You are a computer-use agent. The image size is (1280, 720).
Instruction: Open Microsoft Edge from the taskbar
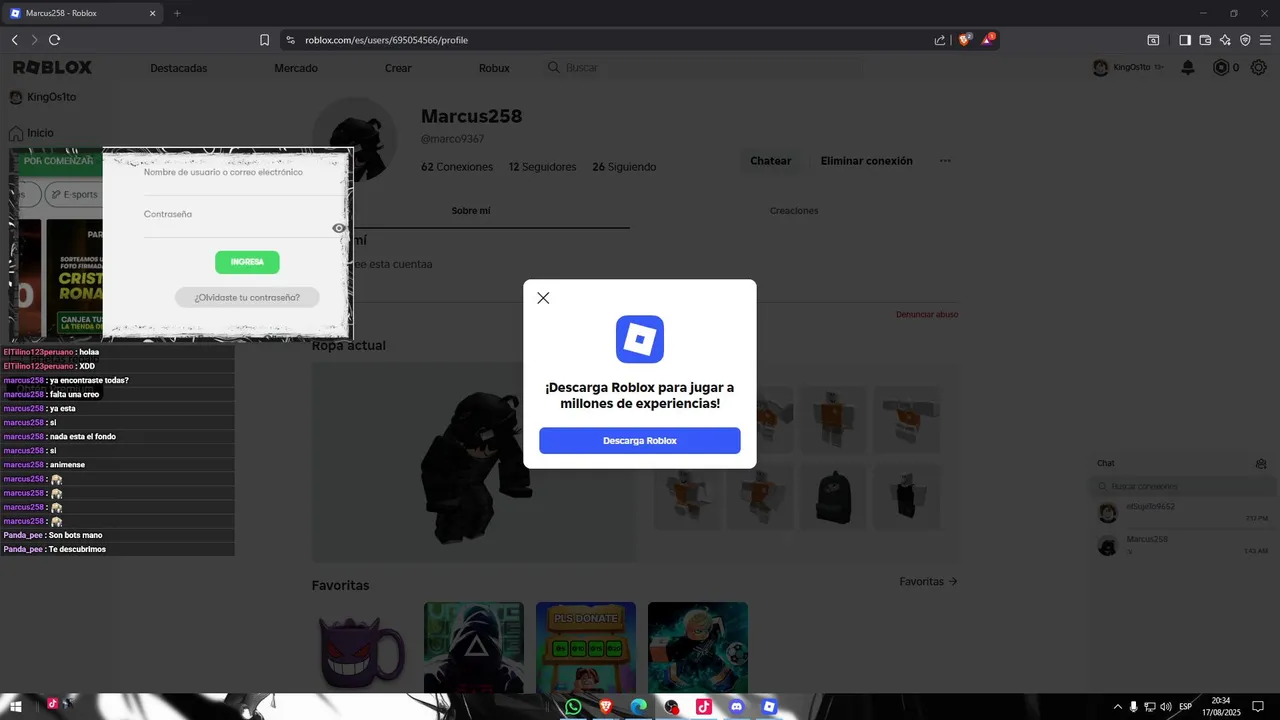pos(639,706)
